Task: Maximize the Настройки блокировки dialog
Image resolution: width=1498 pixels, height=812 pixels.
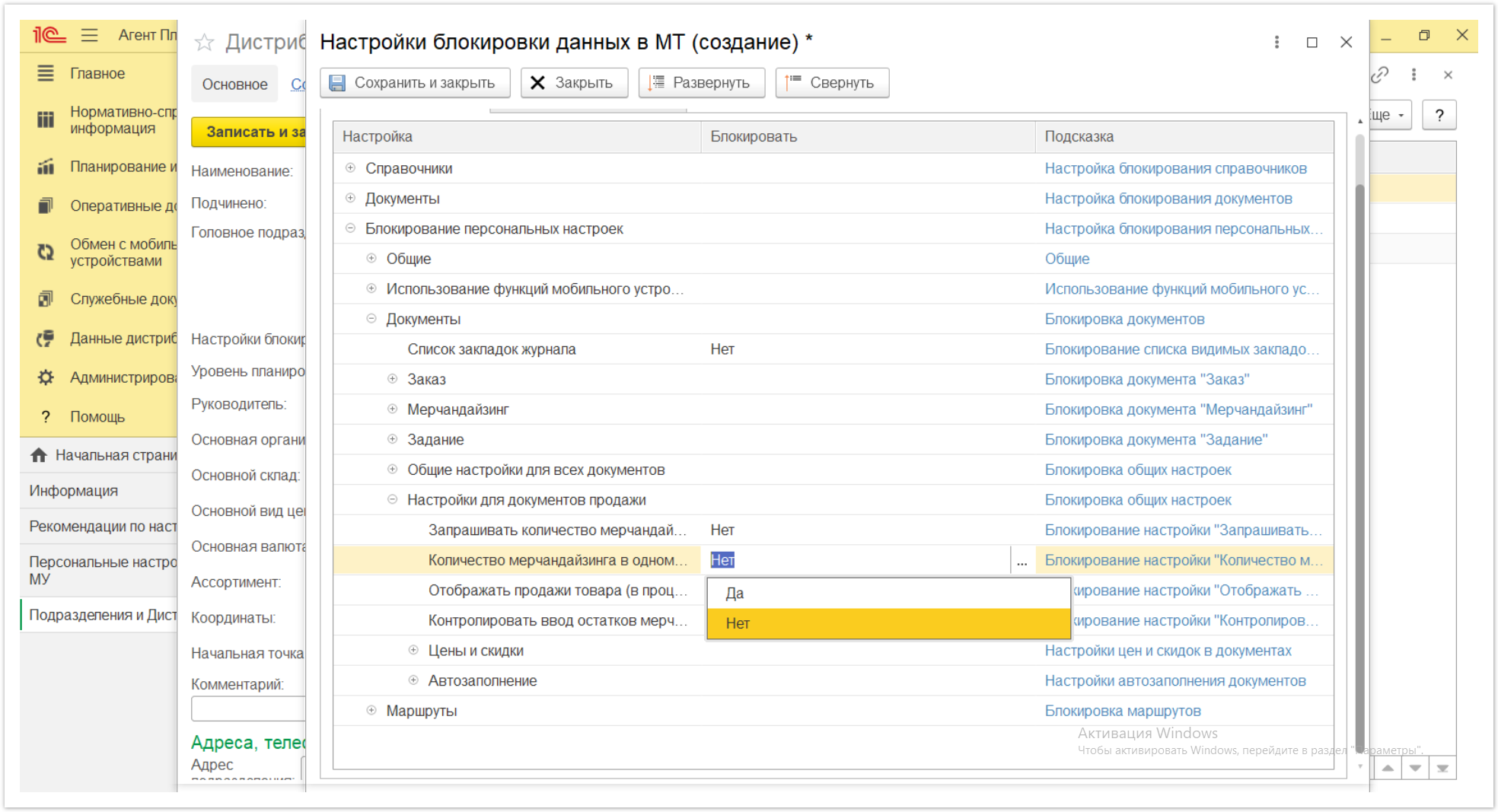Action: [1312, 42]
